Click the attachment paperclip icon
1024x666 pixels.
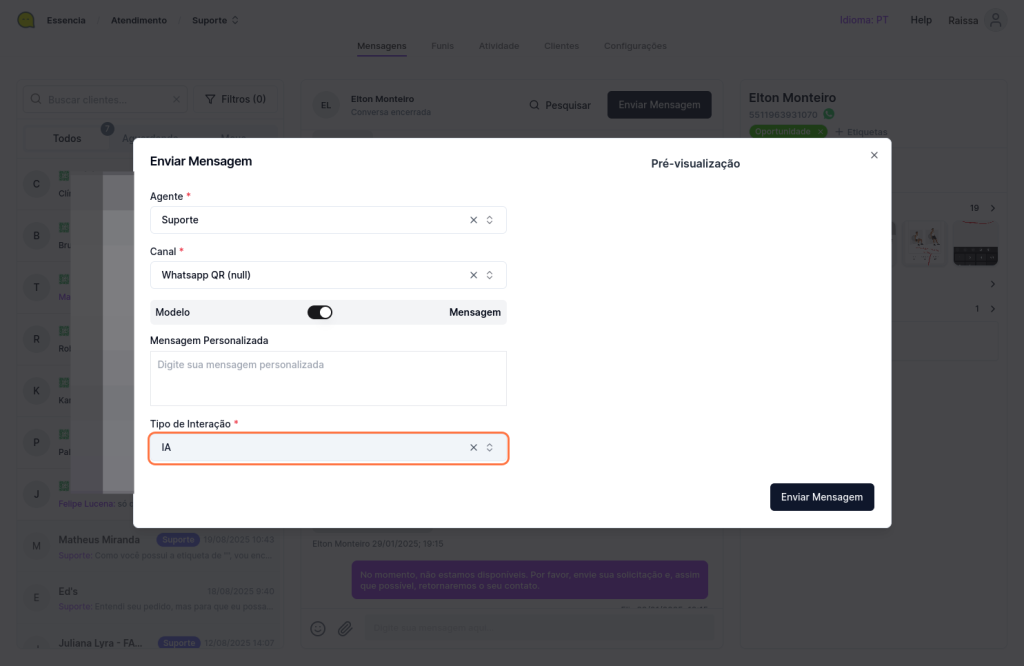344,629
